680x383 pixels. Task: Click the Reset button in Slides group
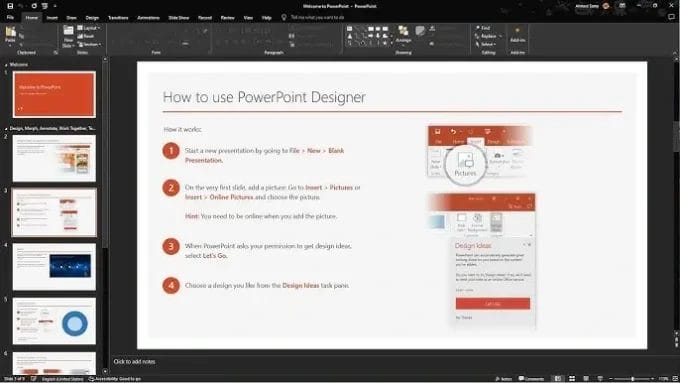[x=86, y=36]
